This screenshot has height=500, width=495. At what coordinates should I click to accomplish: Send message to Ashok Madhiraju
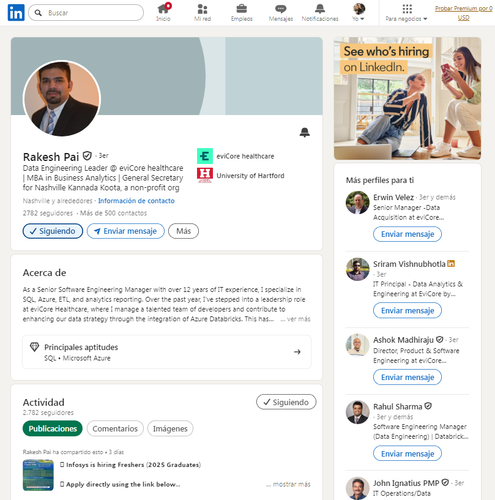tap(407, 377)
